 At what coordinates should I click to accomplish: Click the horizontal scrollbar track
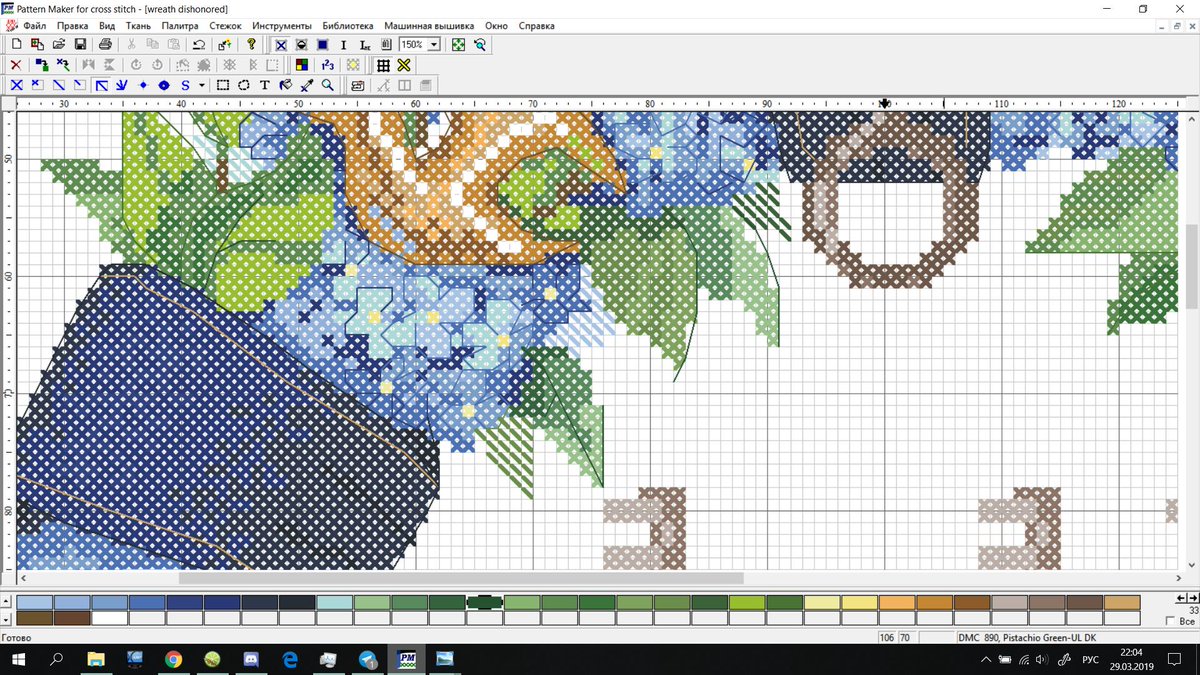pyautogui.click(x=900, y=578)
